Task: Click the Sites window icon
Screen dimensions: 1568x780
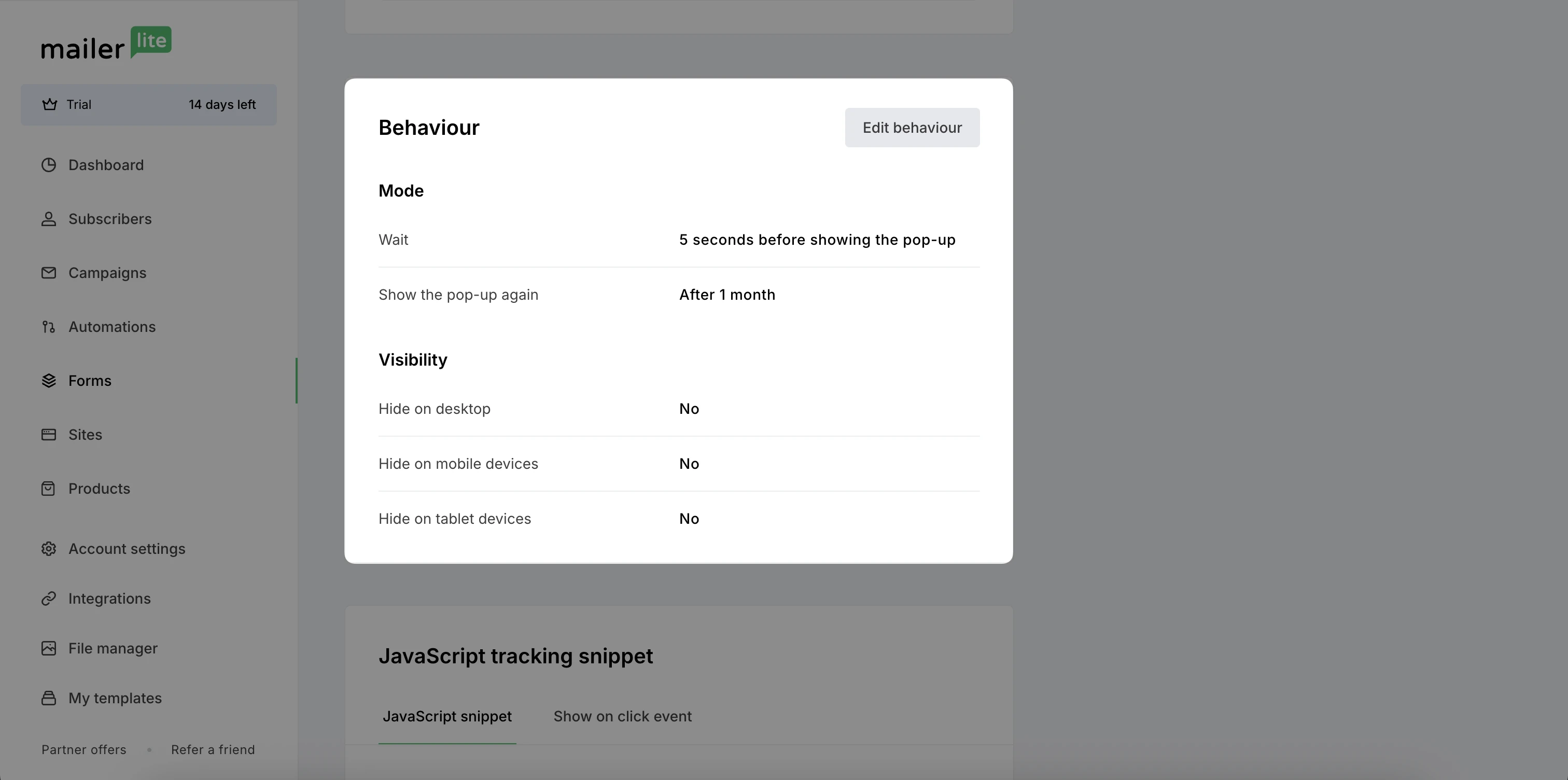Action: 49,435
